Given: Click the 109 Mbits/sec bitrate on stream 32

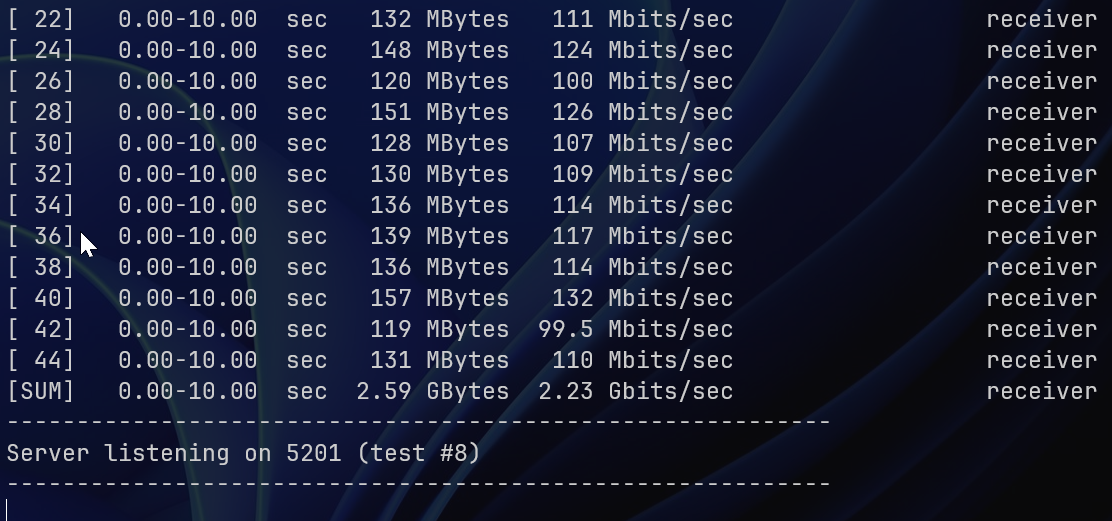Looking at the screenshot, I should pyautogui.click(x=643, y=174).
